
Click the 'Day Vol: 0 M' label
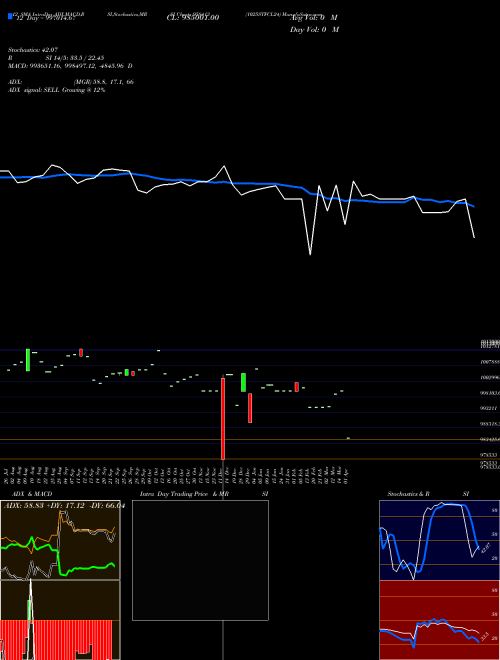pos(314,29)
